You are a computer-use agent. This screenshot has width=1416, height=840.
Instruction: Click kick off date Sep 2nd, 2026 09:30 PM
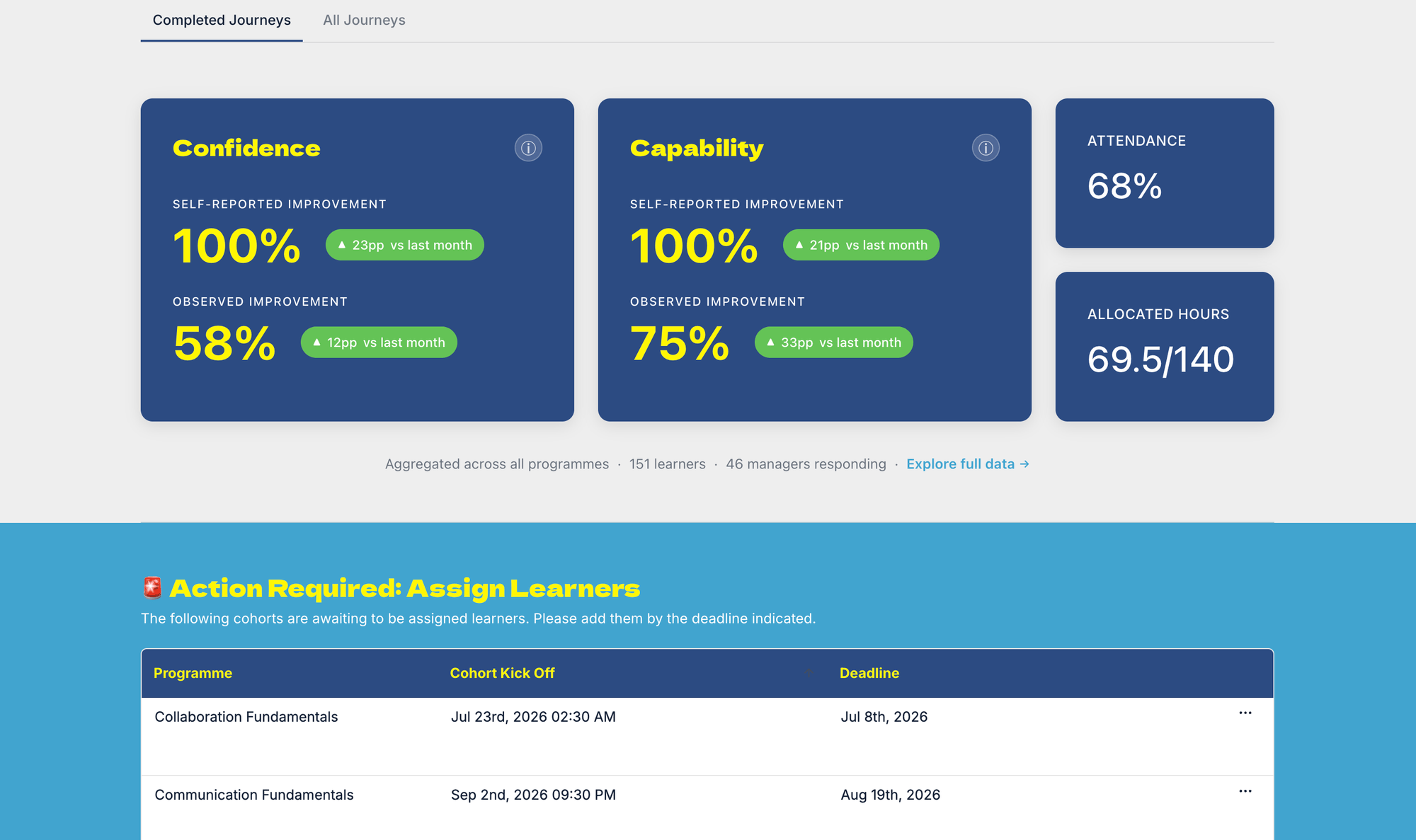tap(533, 795)
